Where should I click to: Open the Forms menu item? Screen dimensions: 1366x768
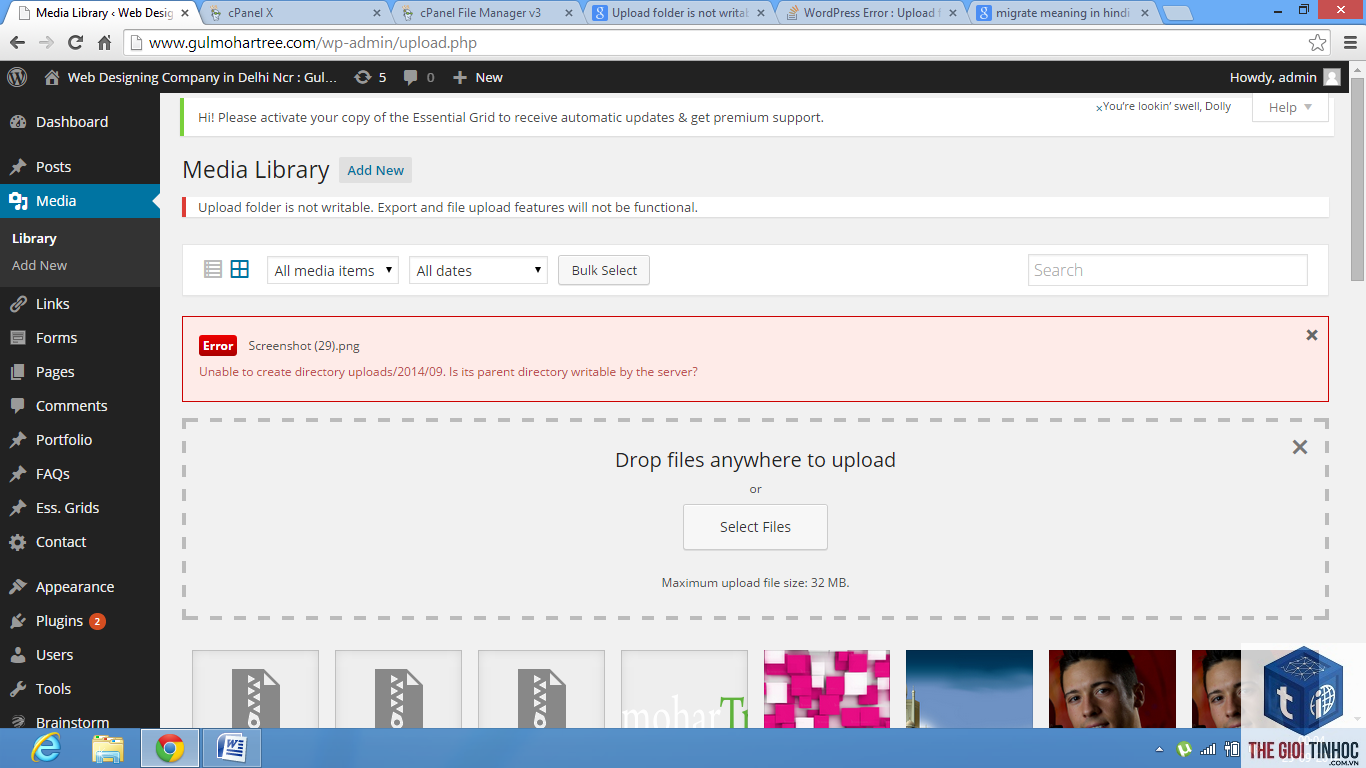point(80,338)
